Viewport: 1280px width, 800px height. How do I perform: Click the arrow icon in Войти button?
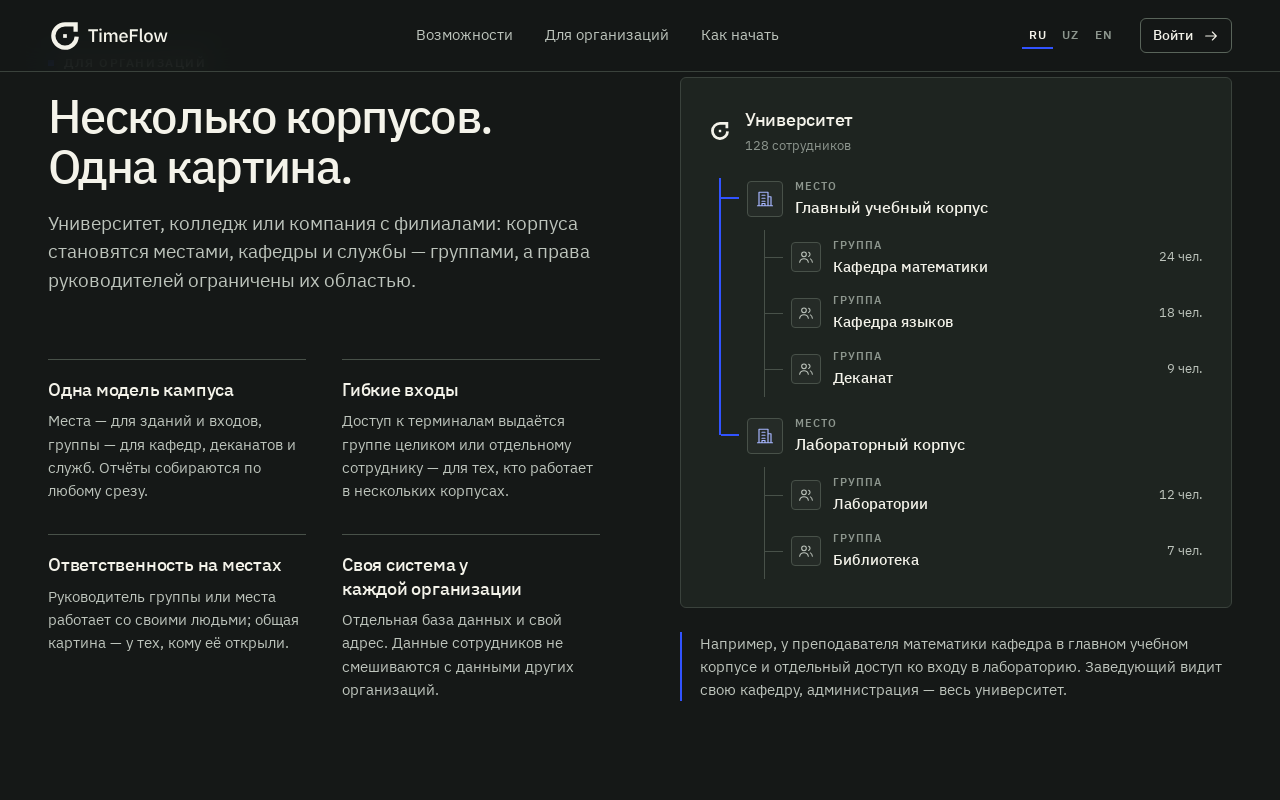coord(1211,36)
